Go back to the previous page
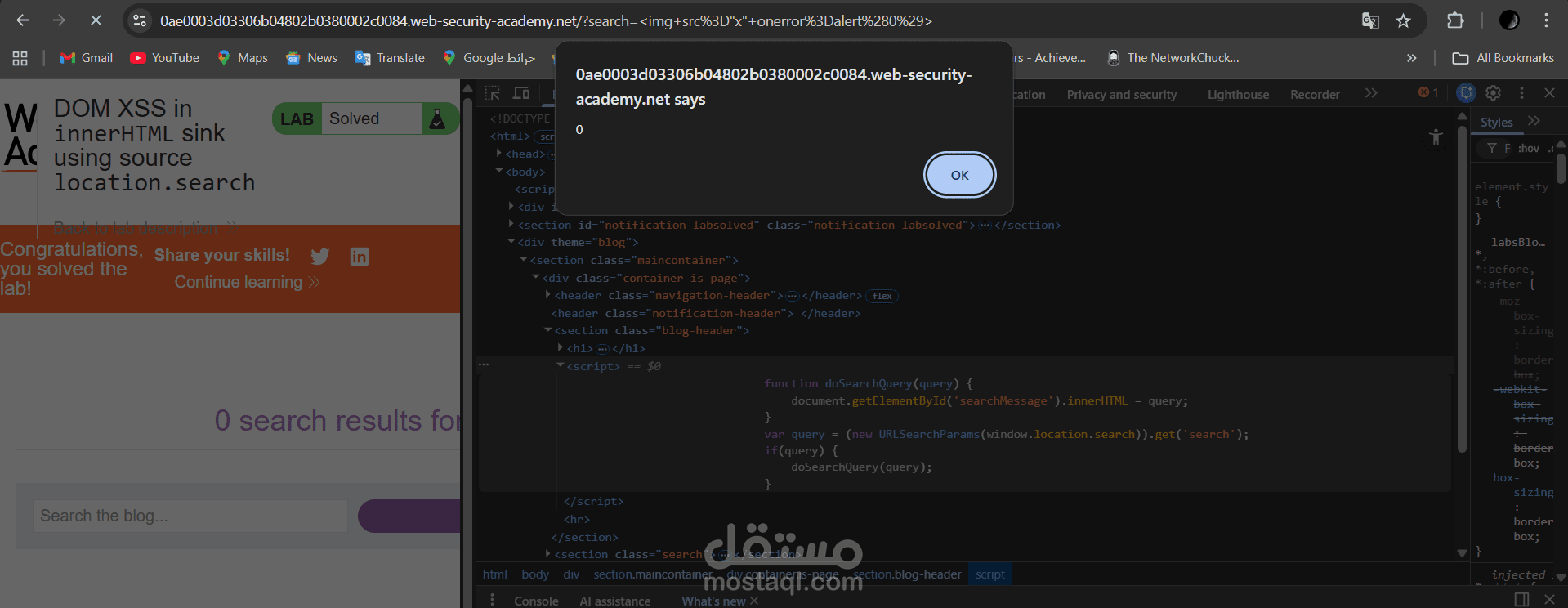The image size is (1568, 608). tap(23, 20)
